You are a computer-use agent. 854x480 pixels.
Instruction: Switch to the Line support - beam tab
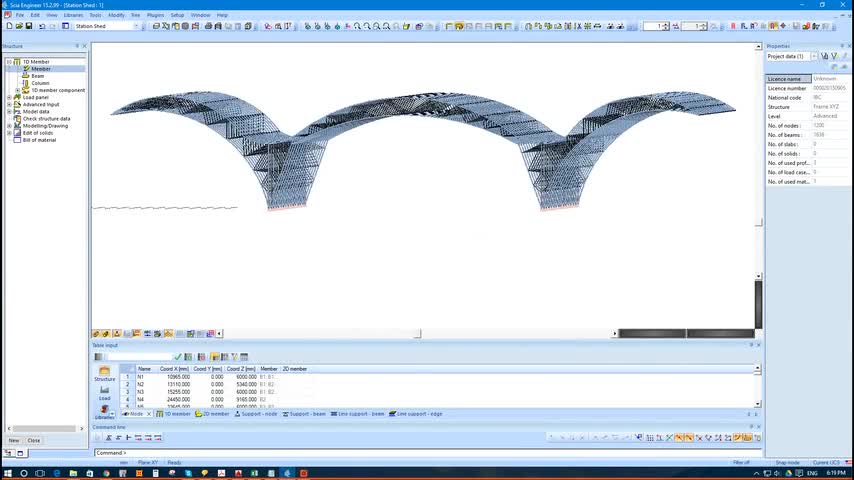click(x=357, y=414)
